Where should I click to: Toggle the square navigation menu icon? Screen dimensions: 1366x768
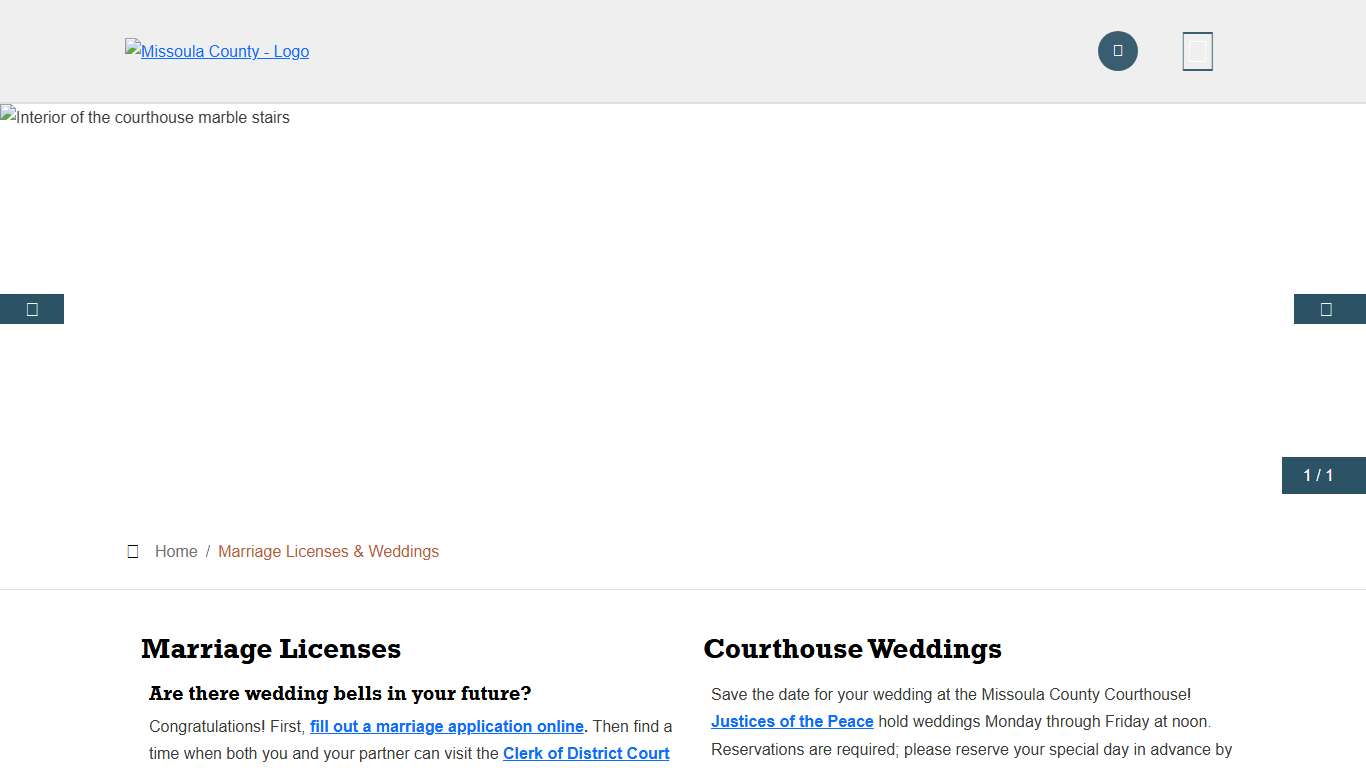[x=1197, y=51]
